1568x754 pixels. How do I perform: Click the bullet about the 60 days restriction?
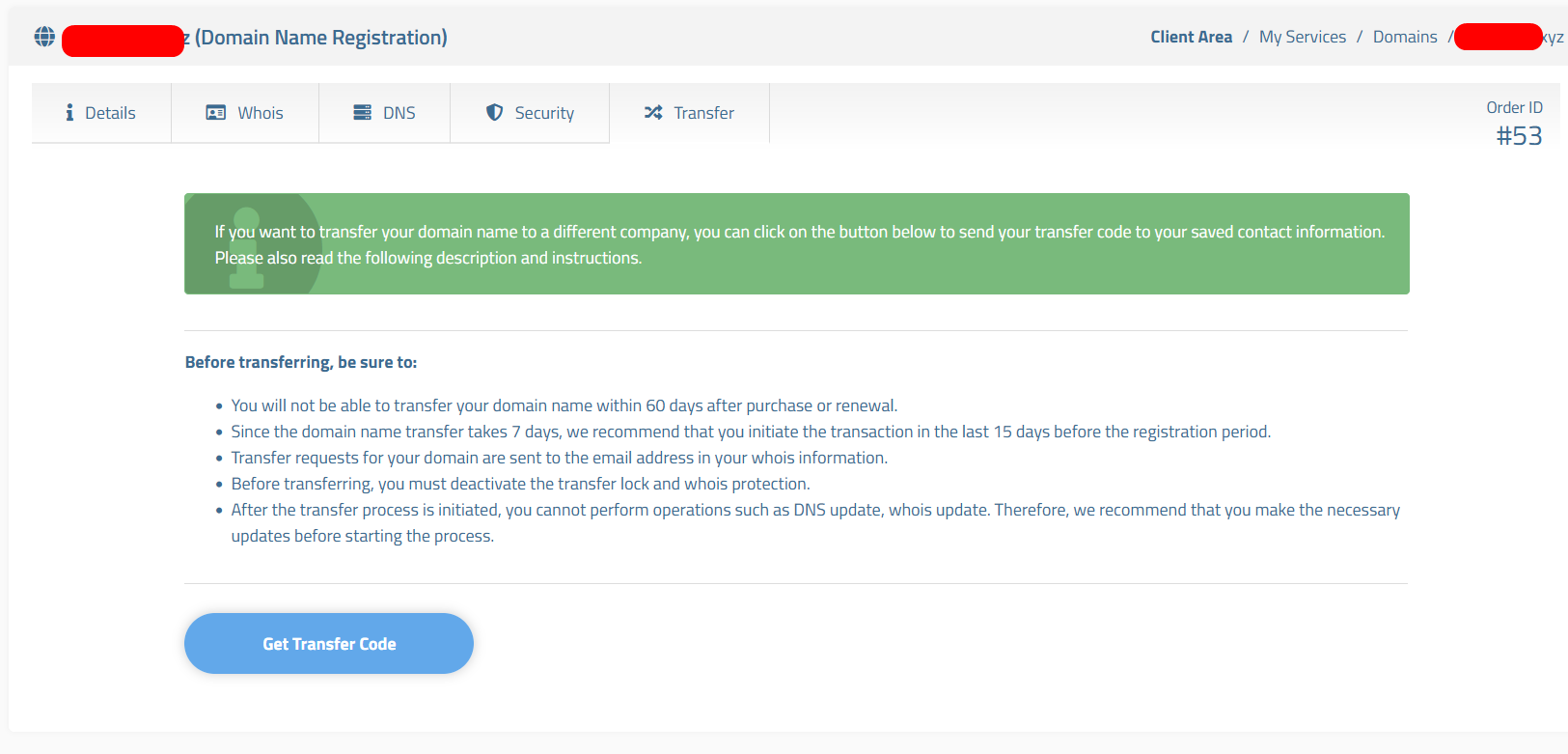tap(564, 405)
